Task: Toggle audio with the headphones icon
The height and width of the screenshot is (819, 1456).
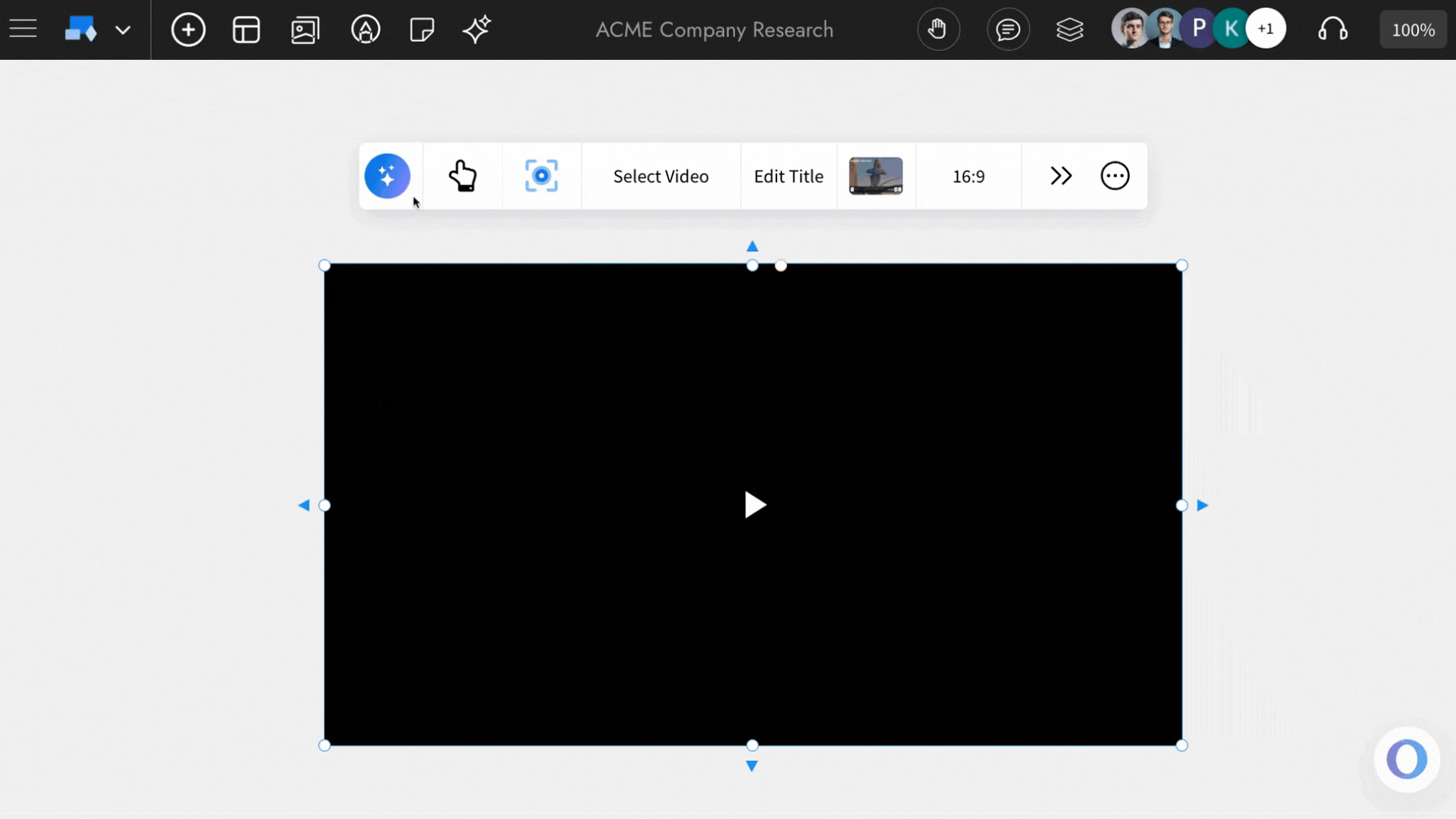Action: (1333, 29)
